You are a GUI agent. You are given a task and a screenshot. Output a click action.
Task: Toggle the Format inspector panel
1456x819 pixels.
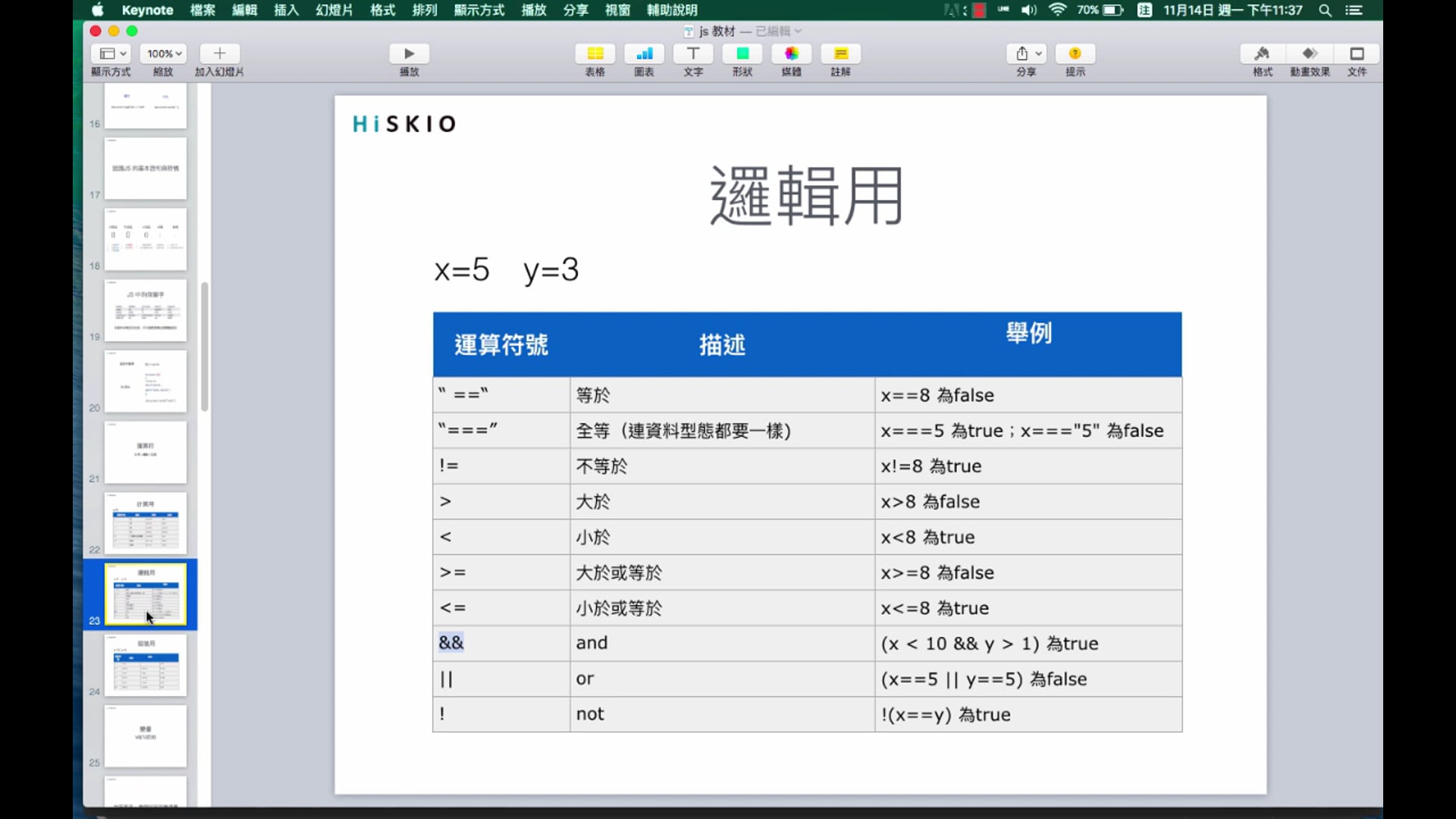pyautogui.click(x=1262, y=54)
